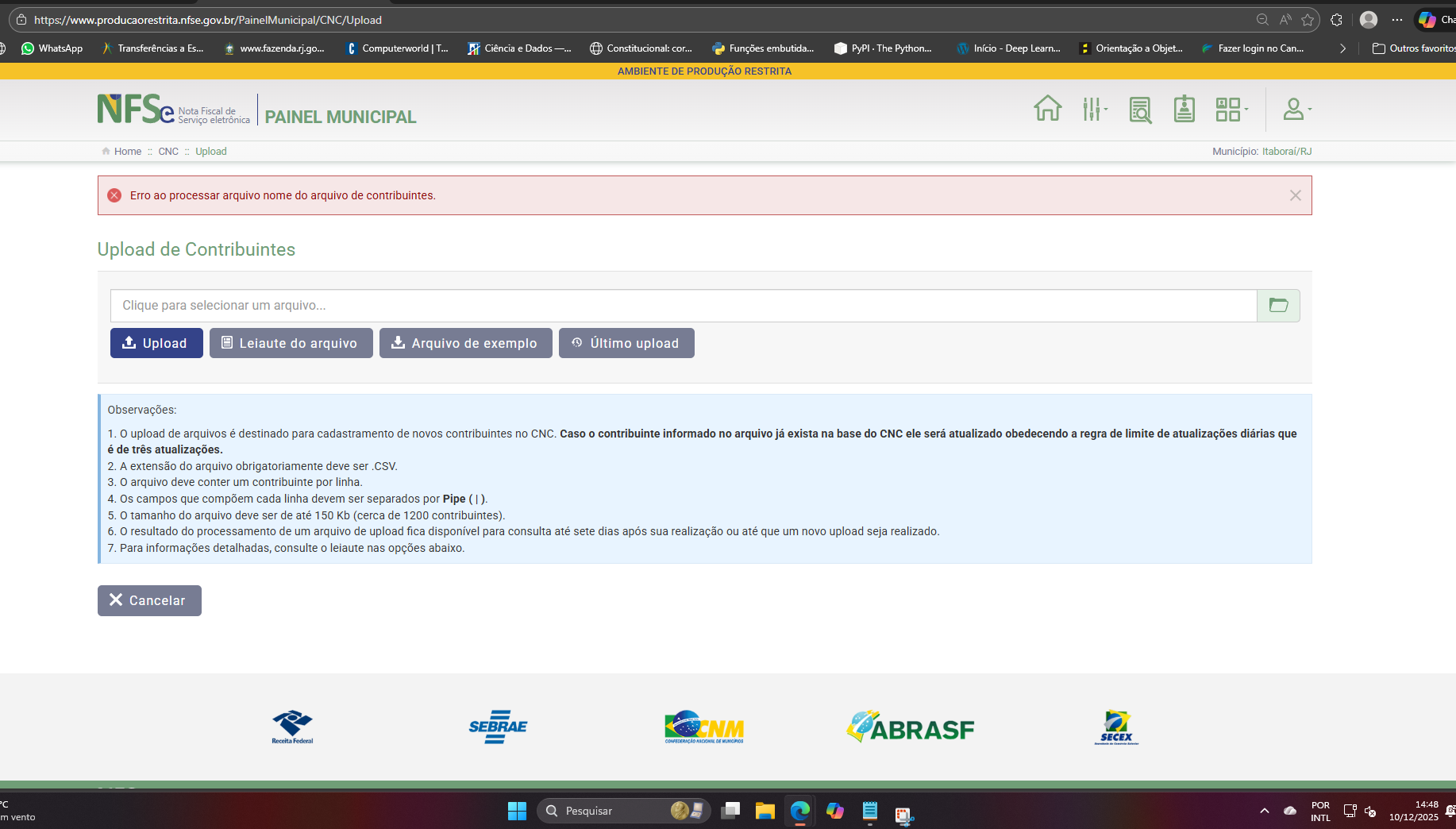
Task: Go to the Home breadcrumb link
Action: 127,152
